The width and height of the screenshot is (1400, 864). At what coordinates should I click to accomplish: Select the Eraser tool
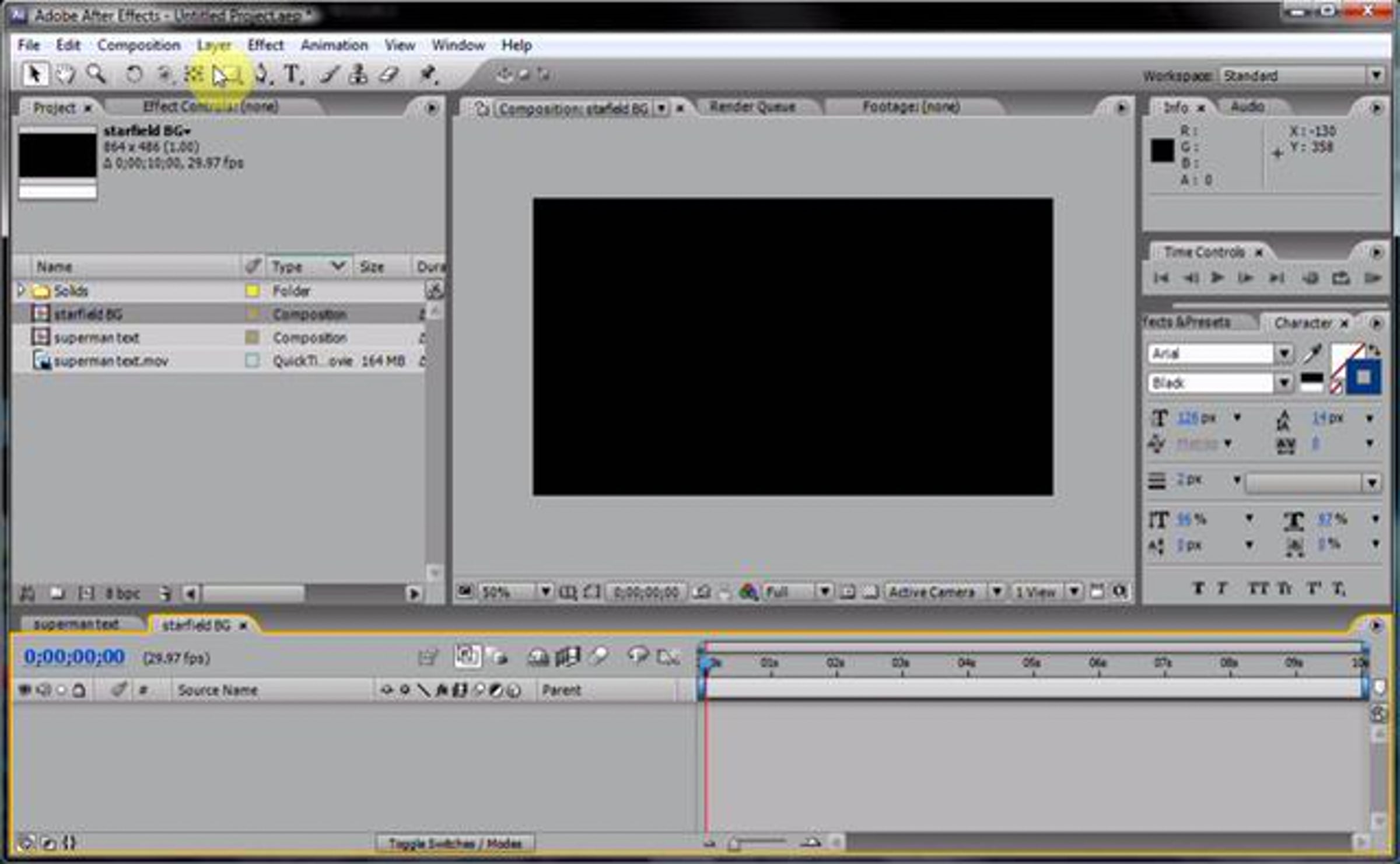click(389, 75)
